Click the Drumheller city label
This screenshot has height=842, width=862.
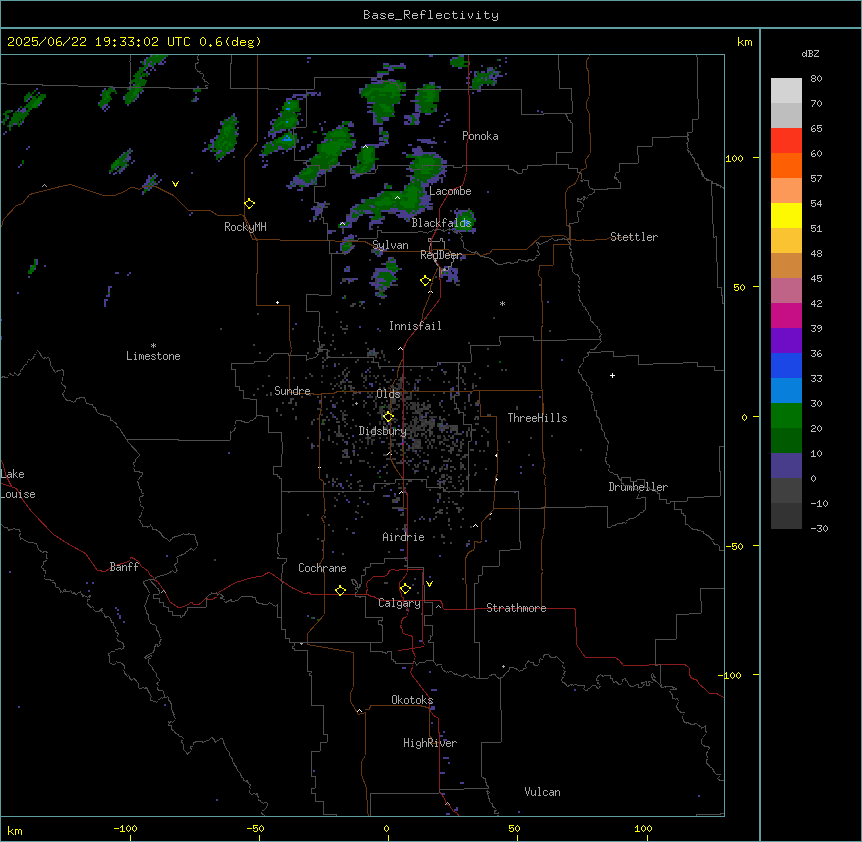[638, 487]
